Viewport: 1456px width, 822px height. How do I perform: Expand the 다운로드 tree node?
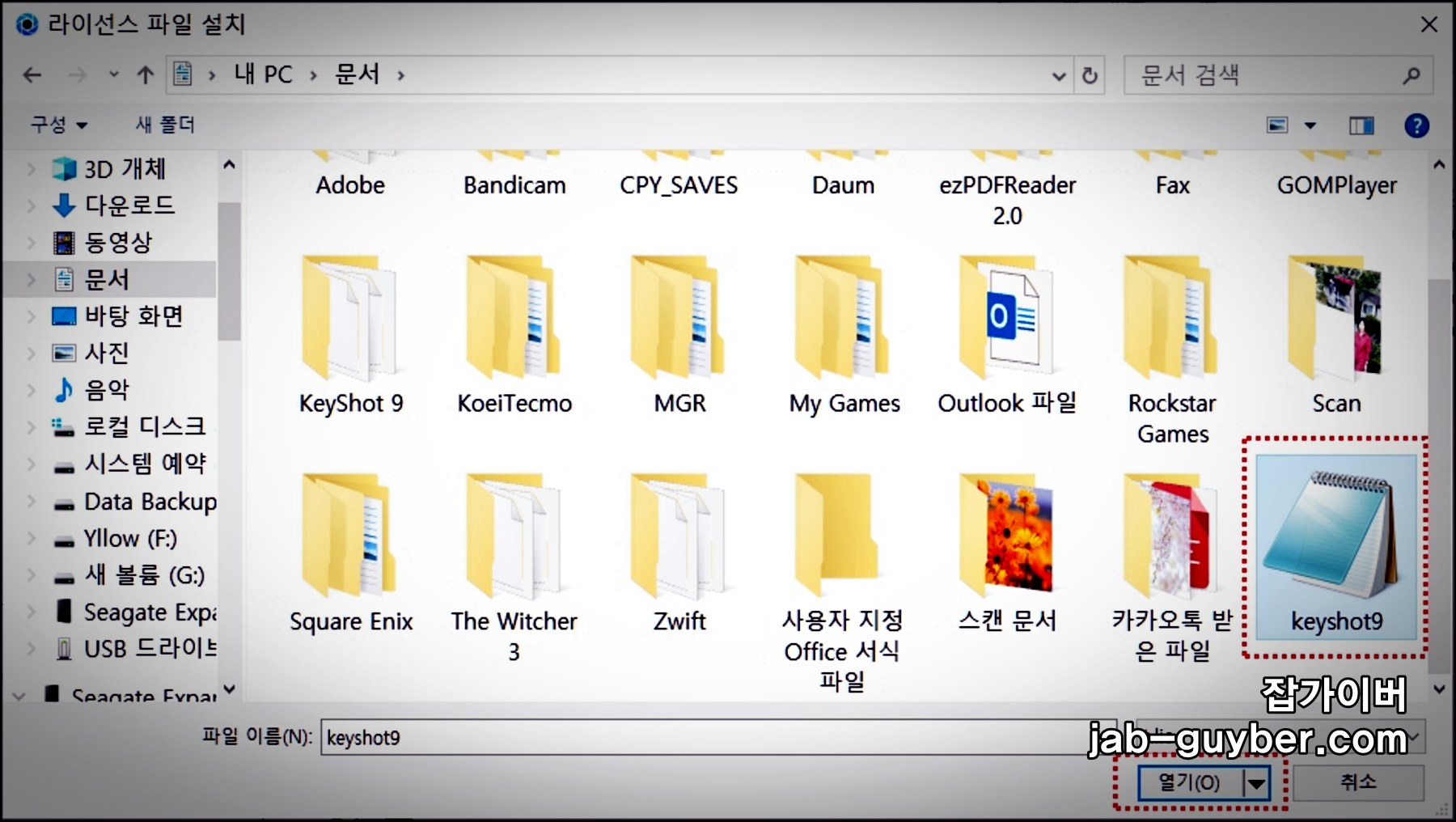coord(32,205)
